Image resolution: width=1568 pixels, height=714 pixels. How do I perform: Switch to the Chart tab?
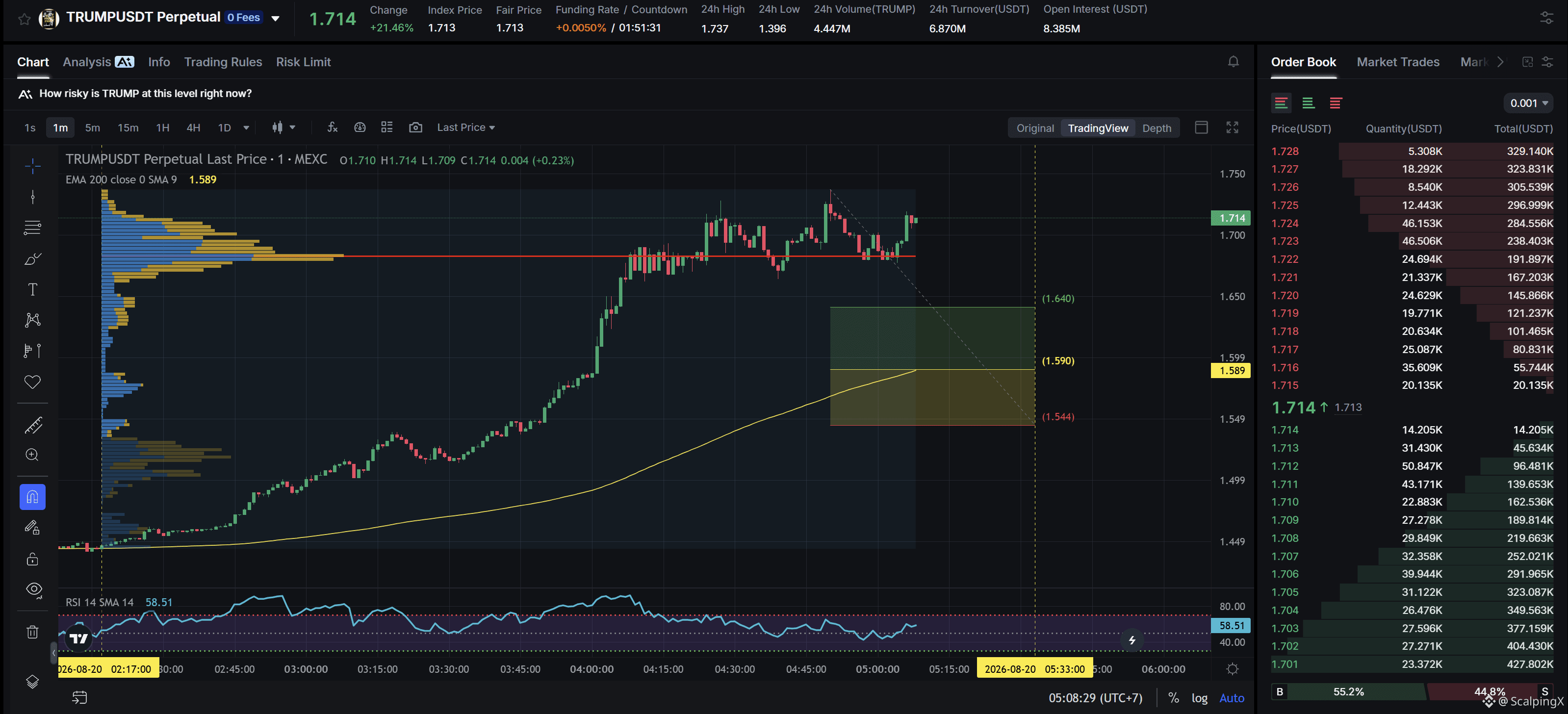pos(33,62)
